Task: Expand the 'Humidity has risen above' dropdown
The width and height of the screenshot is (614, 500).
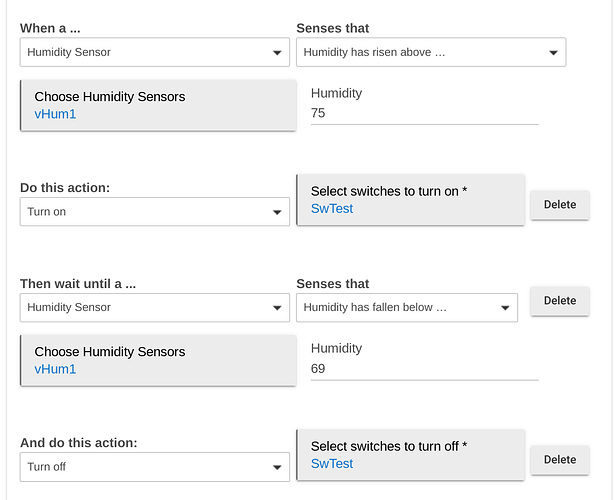Action: click(x=431, y=52)
